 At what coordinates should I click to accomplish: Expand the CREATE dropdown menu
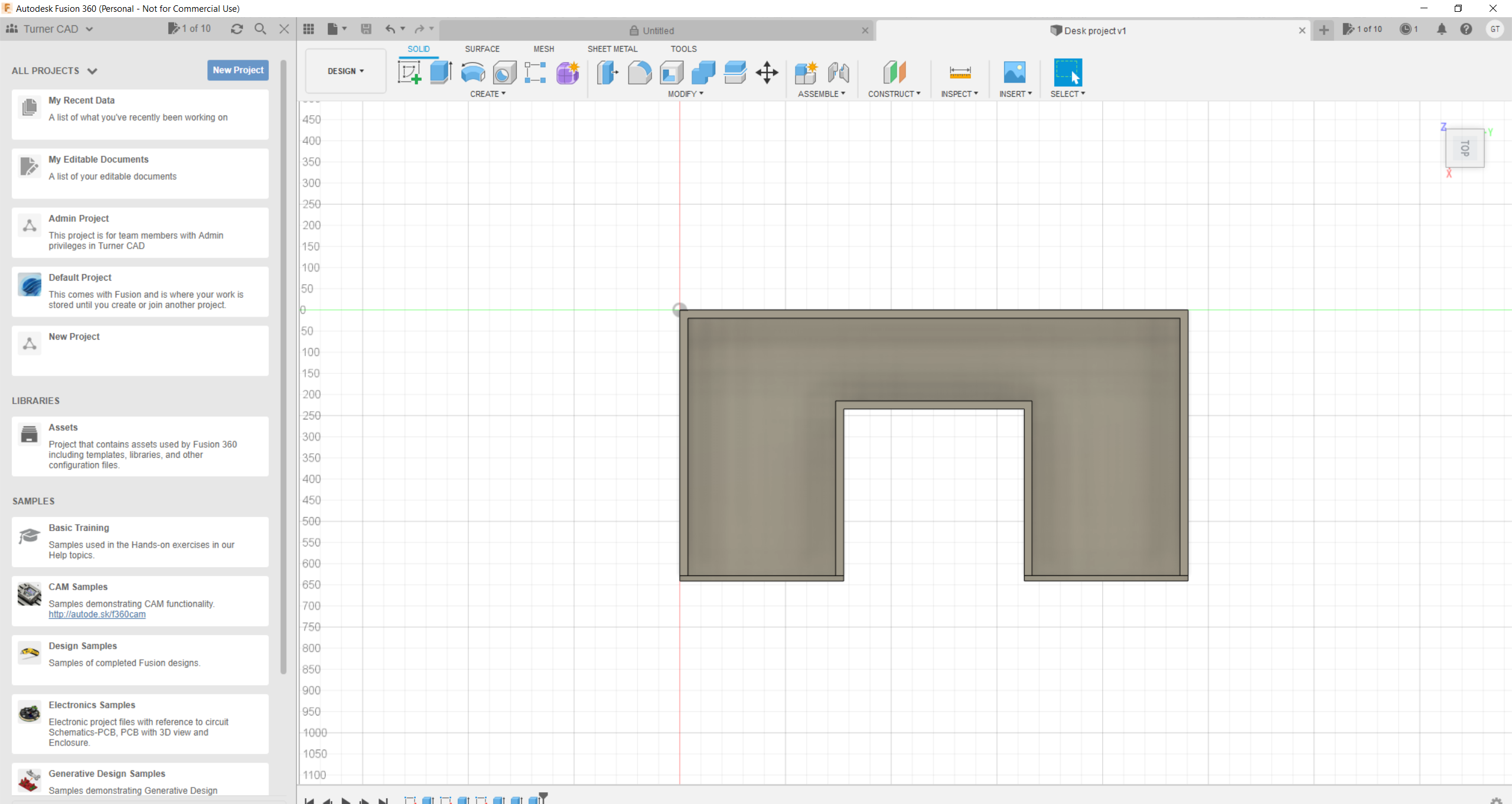tap(488, 93)
